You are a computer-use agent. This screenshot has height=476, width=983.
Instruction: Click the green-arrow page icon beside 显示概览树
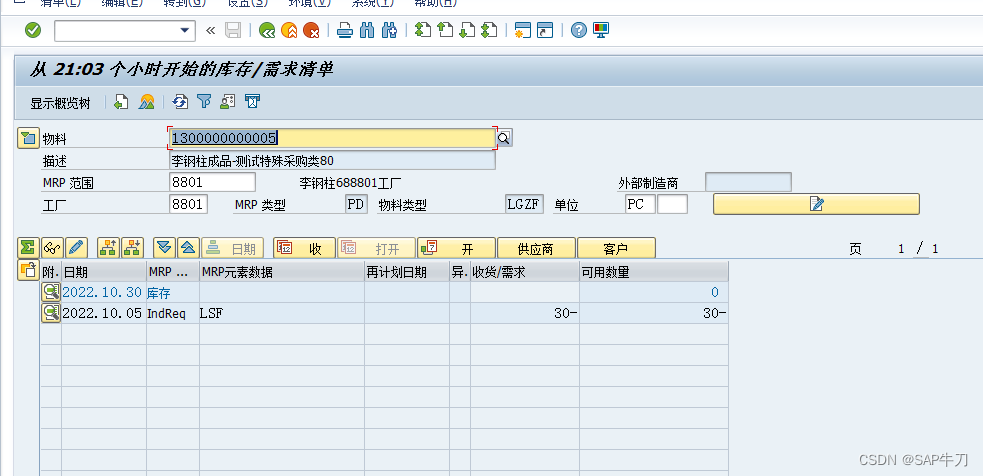(121, 102)
